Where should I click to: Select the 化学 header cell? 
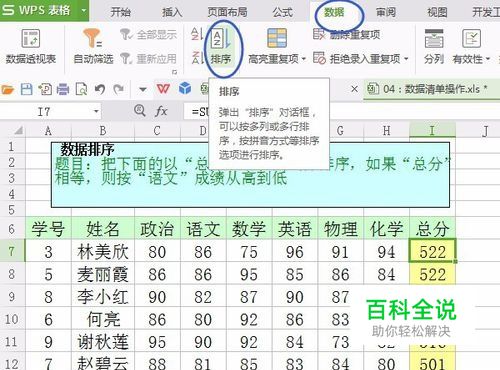point(386,229)
